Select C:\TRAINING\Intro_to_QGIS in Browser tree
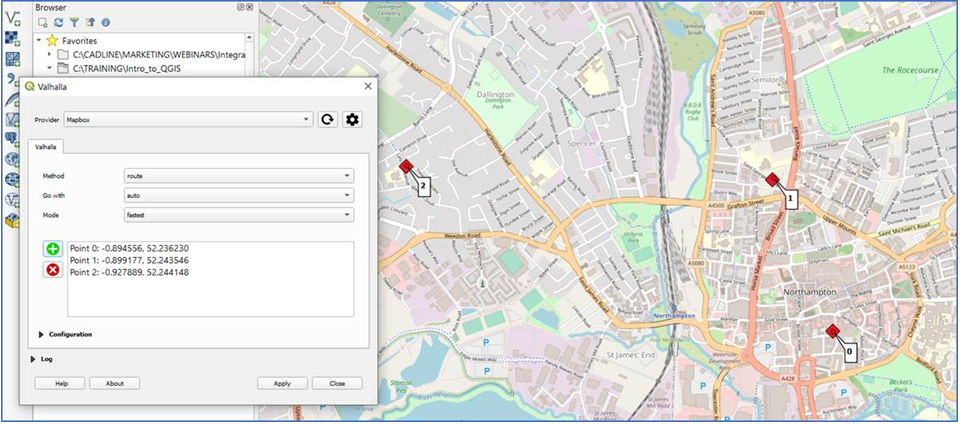This screenshot has height=425, width=960. [x=127, y=69]
